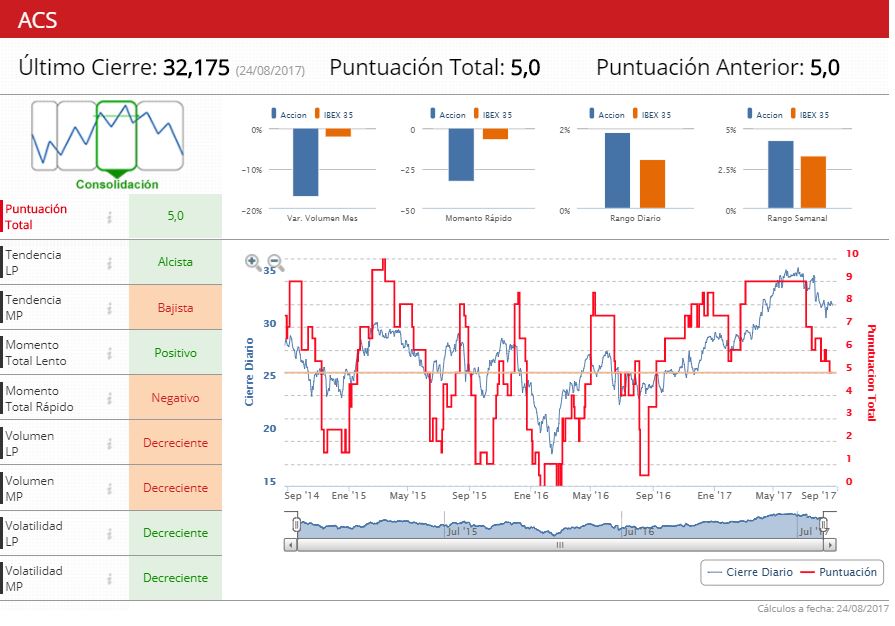
Task: Click the Var. Volumen Mes chart caption
Action: click(x=322, y=218)
